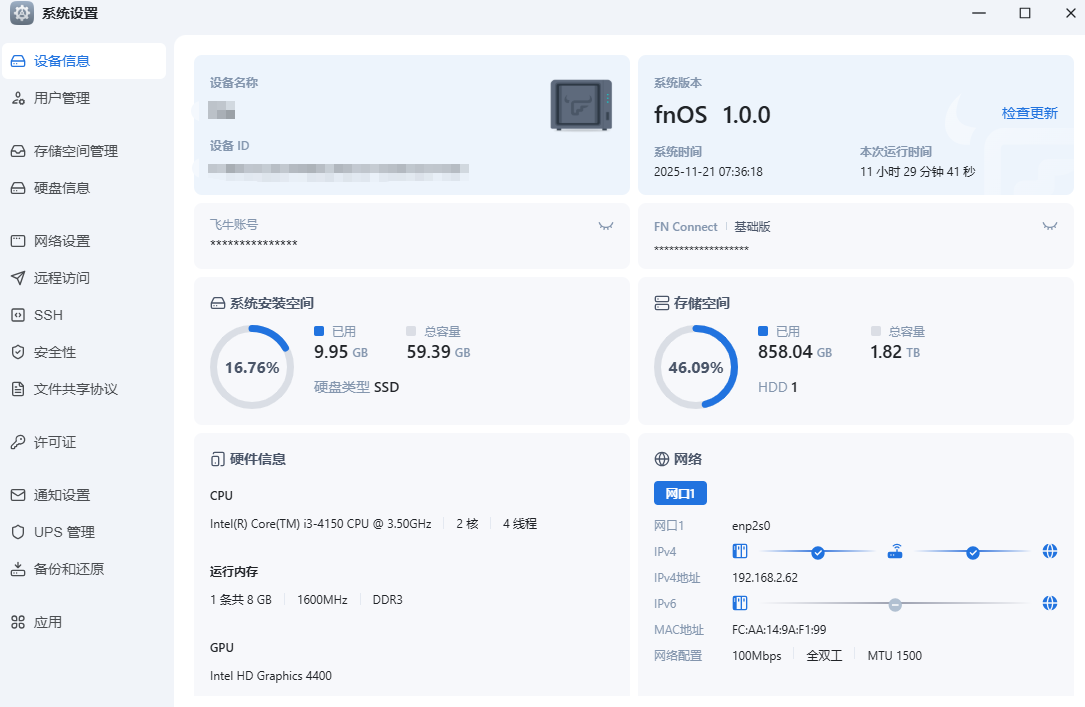Click the 硬盘信息 disk icon
The image size is (1085, 707).
17,188
